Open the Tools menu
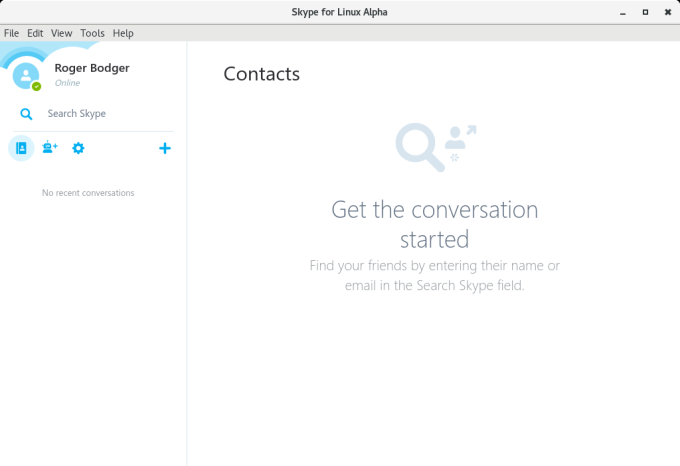 (x=92, y=33)
